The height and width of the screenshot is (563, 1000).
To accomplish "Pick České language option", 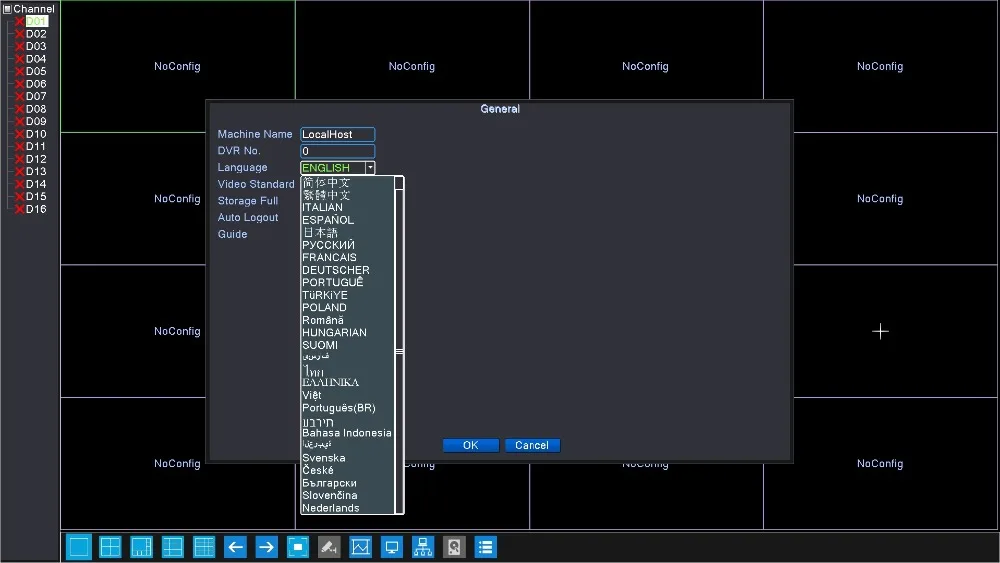I will [318, 471].
